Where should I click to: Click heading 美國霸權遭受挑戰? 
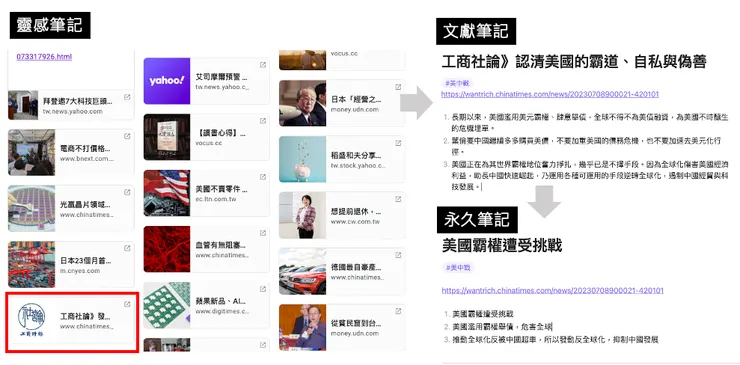[502, 245]
